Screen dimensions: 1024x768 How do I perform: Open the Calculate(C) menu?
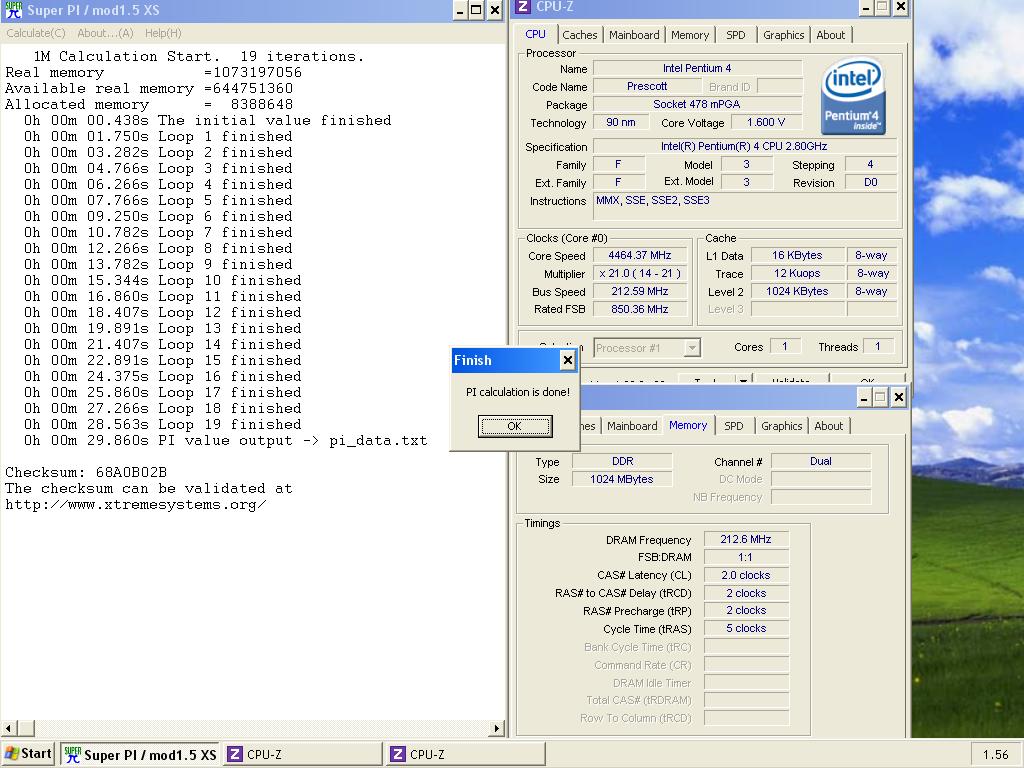coord(36,33)
